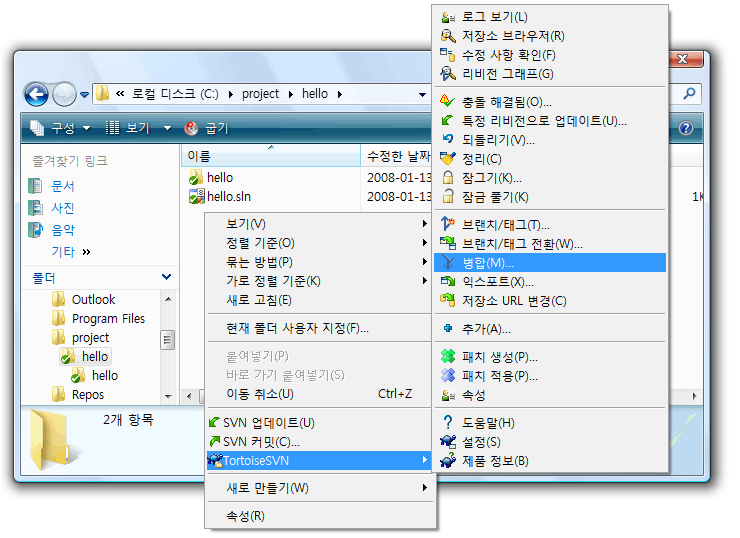
Task: Click the 로그 보기(L) icon in submenu
Action: (x=447, y=17)
